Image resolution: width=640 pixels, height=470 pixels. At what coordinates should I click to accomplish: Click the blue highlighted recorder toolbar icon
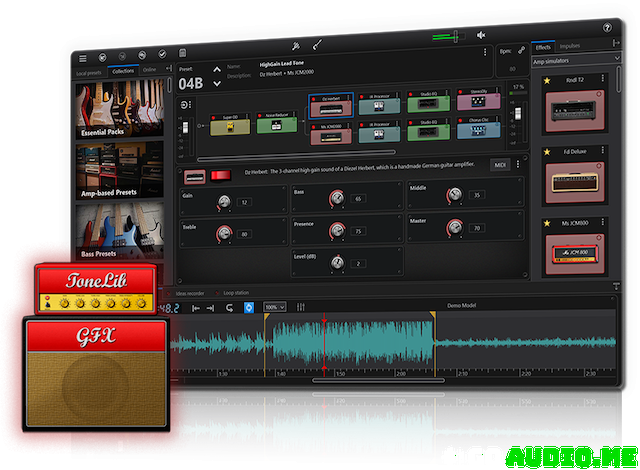[249, 307]
